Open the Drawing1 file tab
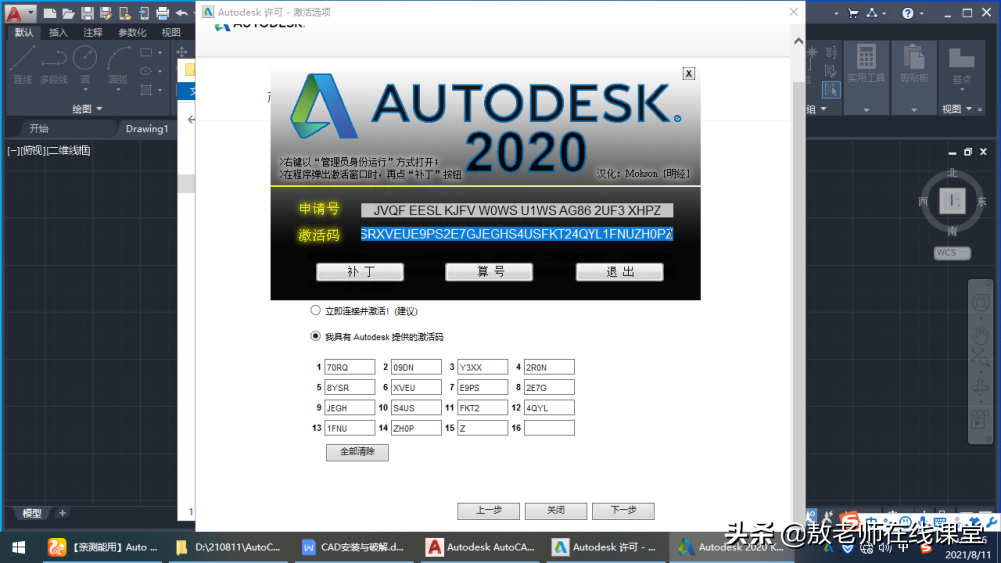The height and width of the screenshot is (563, 1001). click(x=147, y=128)
